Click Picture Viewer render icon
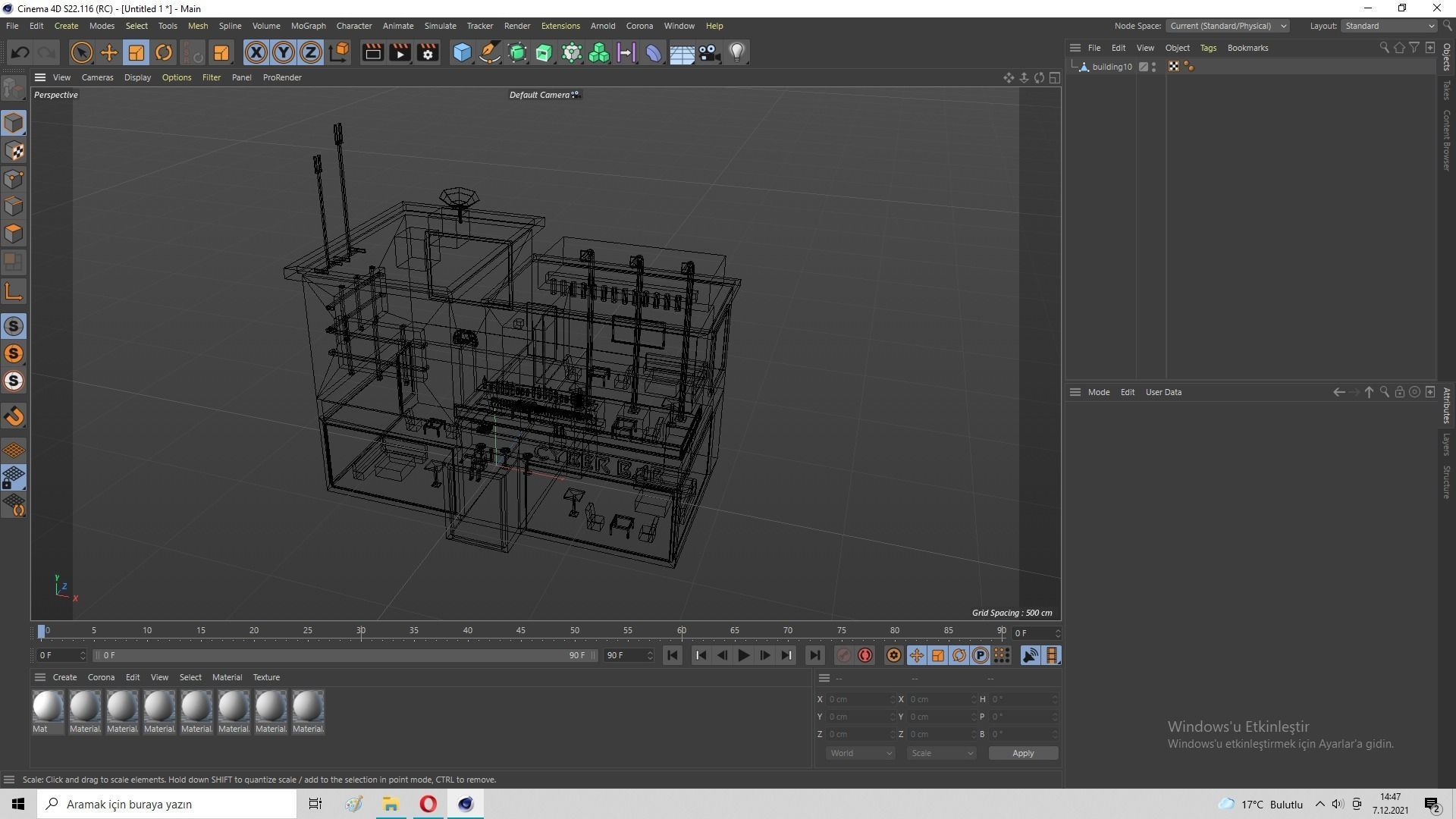This screenshot has width=1456, height=819. (400, 52)
